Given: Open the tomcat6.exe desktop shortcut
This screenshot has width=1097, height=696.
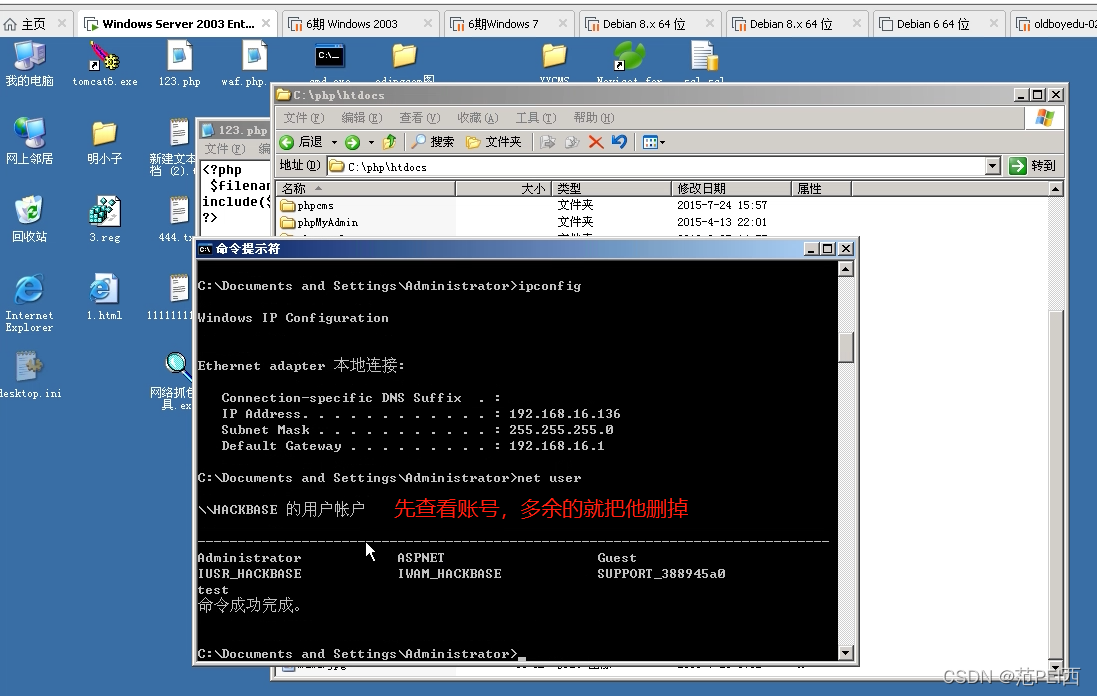Looking at the screenshot, I should [104, 63].
